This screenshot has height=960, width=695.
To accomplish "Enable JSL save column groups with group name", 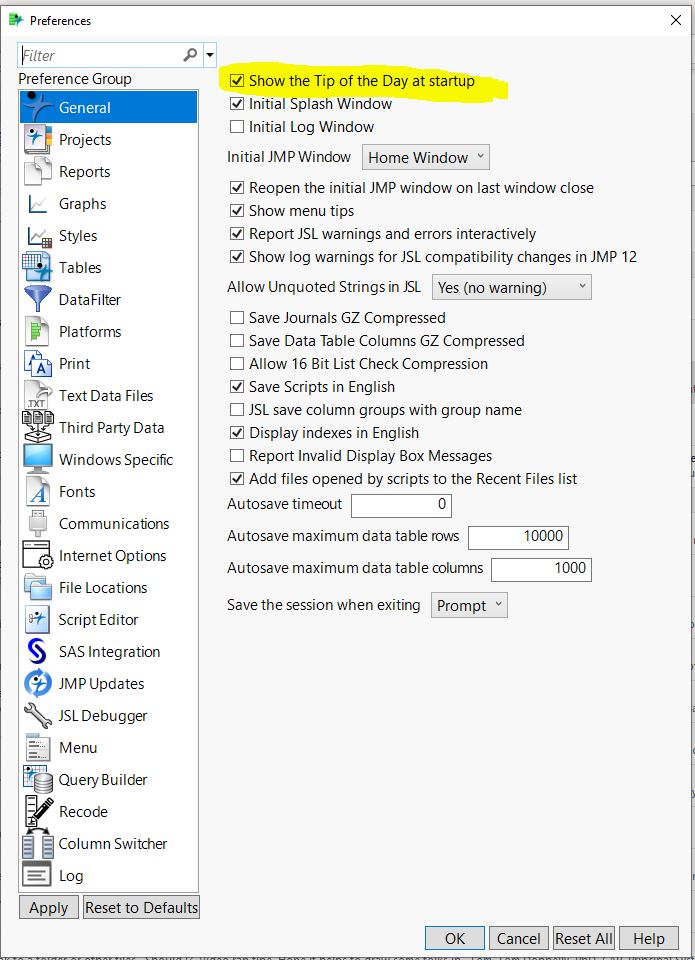I will 236,410.
